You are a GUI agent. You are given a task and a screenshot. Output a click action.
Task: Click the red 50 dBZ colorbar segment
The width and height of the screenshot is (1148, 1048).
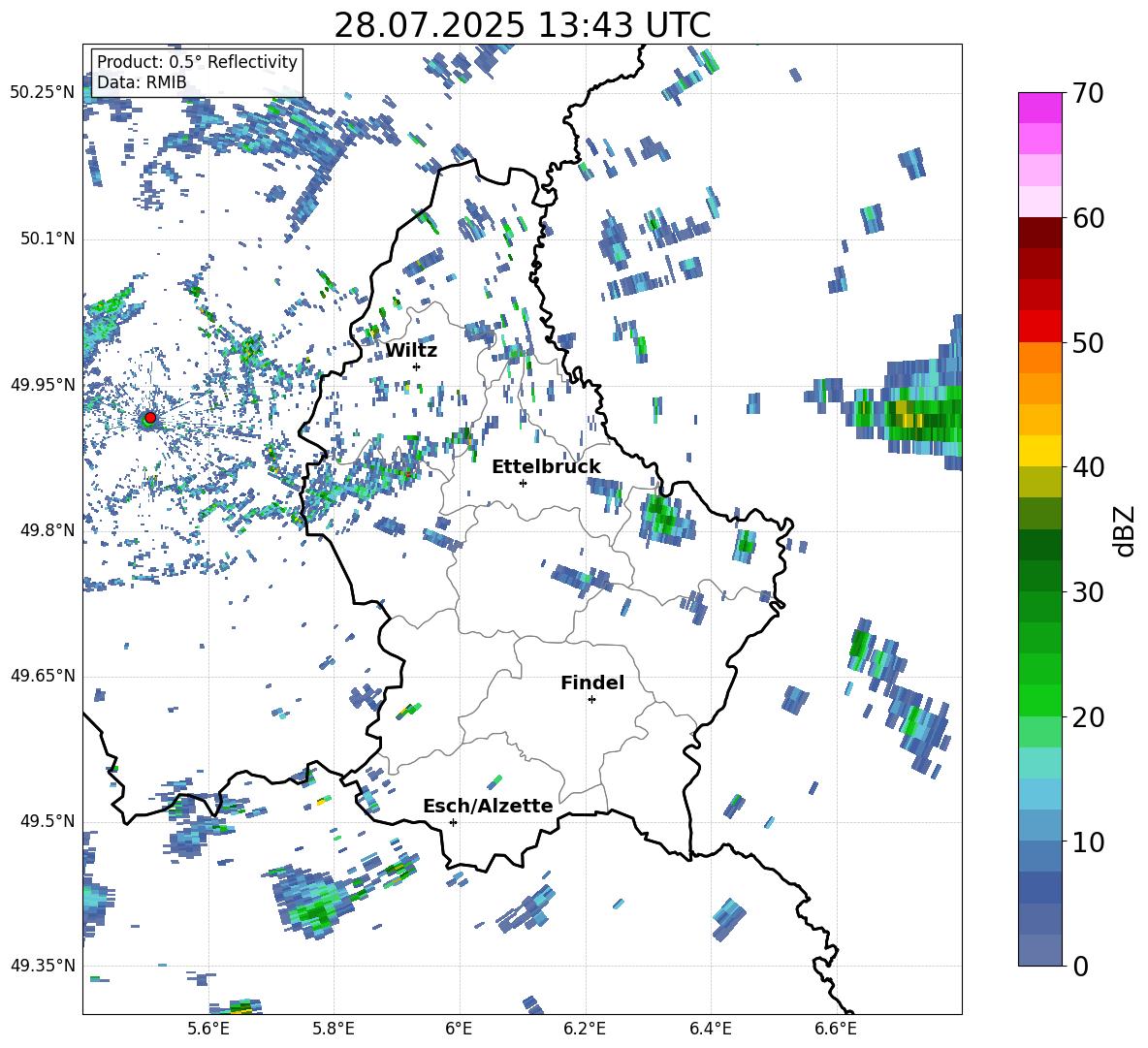point(1039,327)
